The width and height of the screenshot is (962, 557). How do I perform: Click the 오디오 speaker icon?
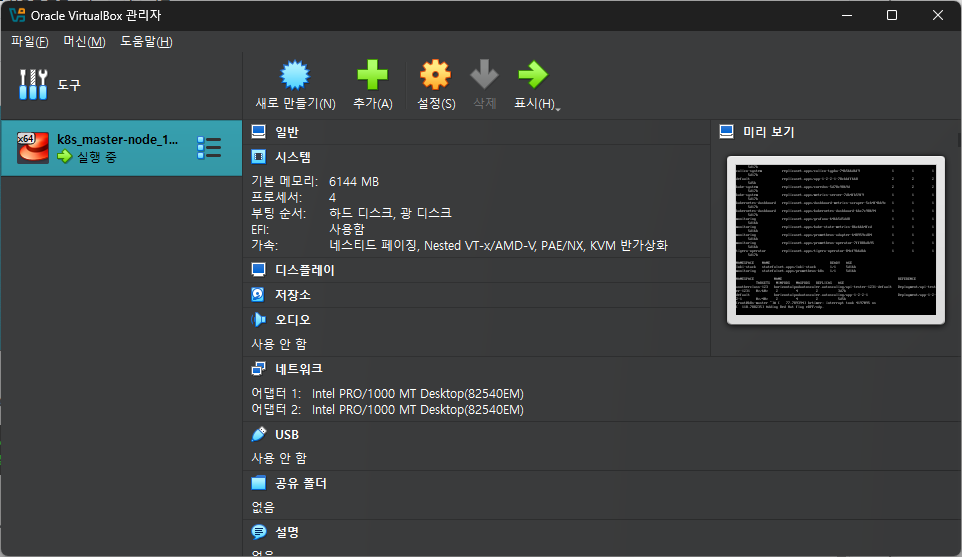tap(259, 320)
